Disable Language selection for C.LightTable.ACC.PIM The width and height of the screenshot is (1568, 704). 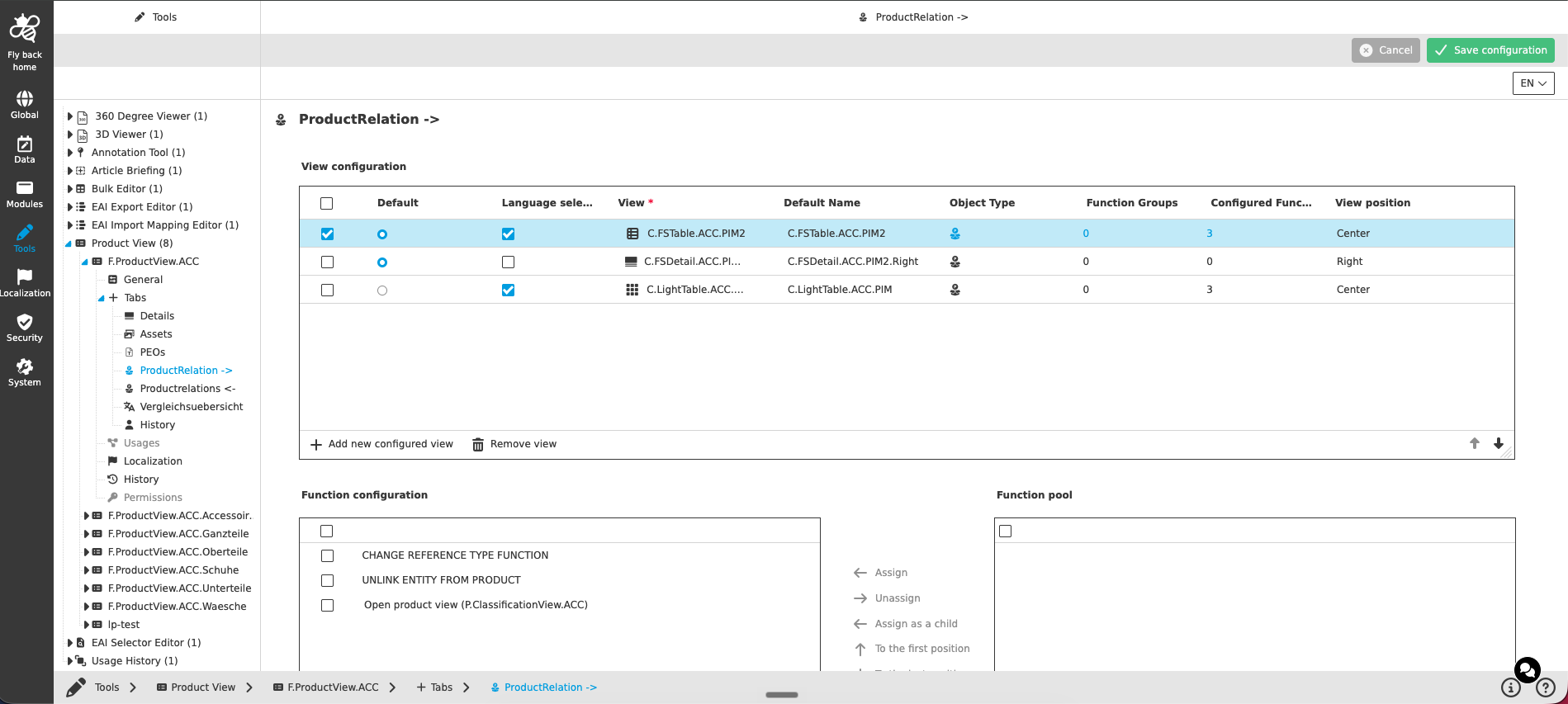coord(509,291)
